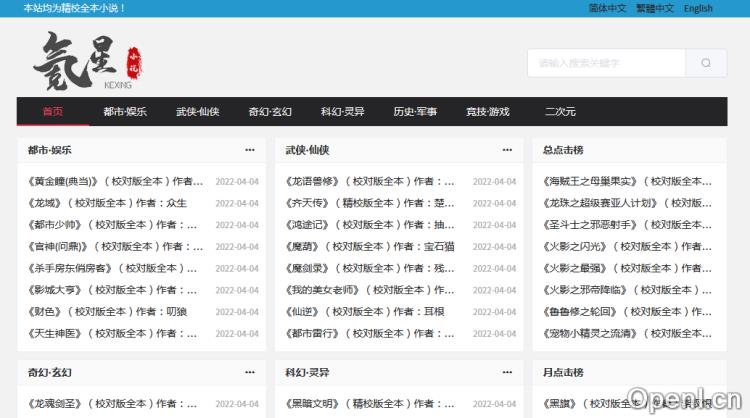Click the search magnifier icon button
Image resolution: width=750 pixels, height=418 pixels.
click(706, 63)
